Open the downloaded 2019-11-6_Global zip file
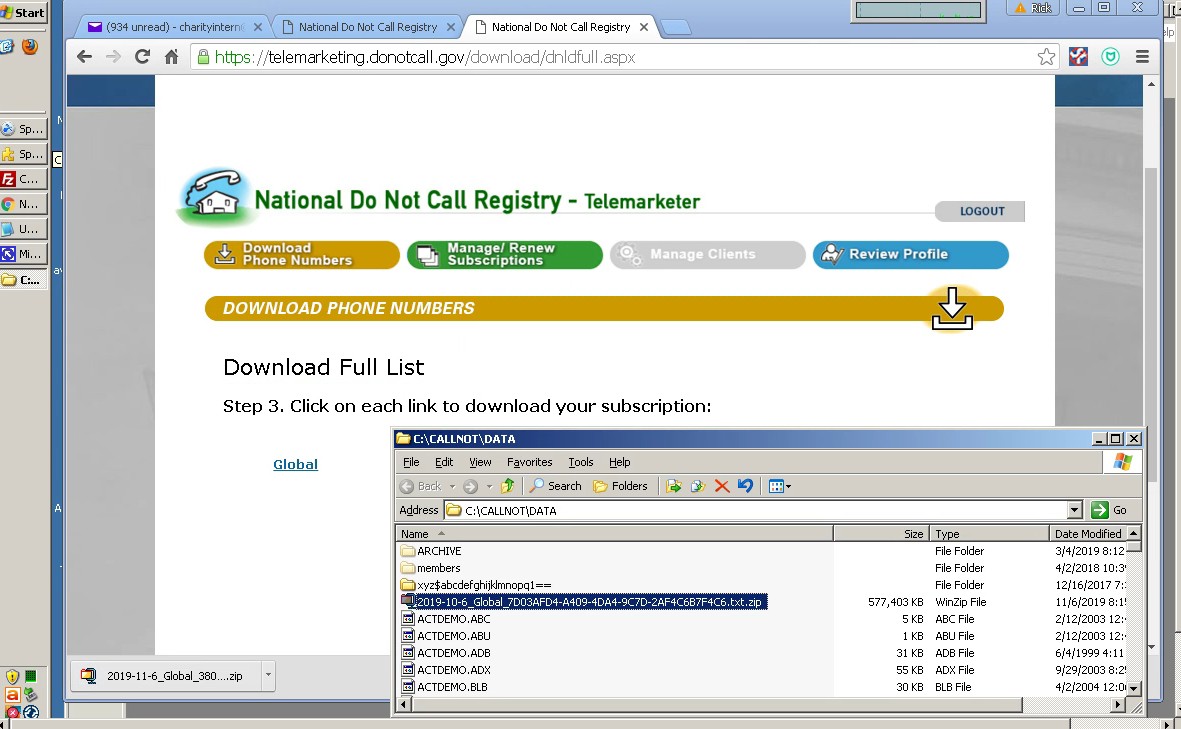This screenshot has height=729, width=1181. pyautogui.click(x=166, y=676)
